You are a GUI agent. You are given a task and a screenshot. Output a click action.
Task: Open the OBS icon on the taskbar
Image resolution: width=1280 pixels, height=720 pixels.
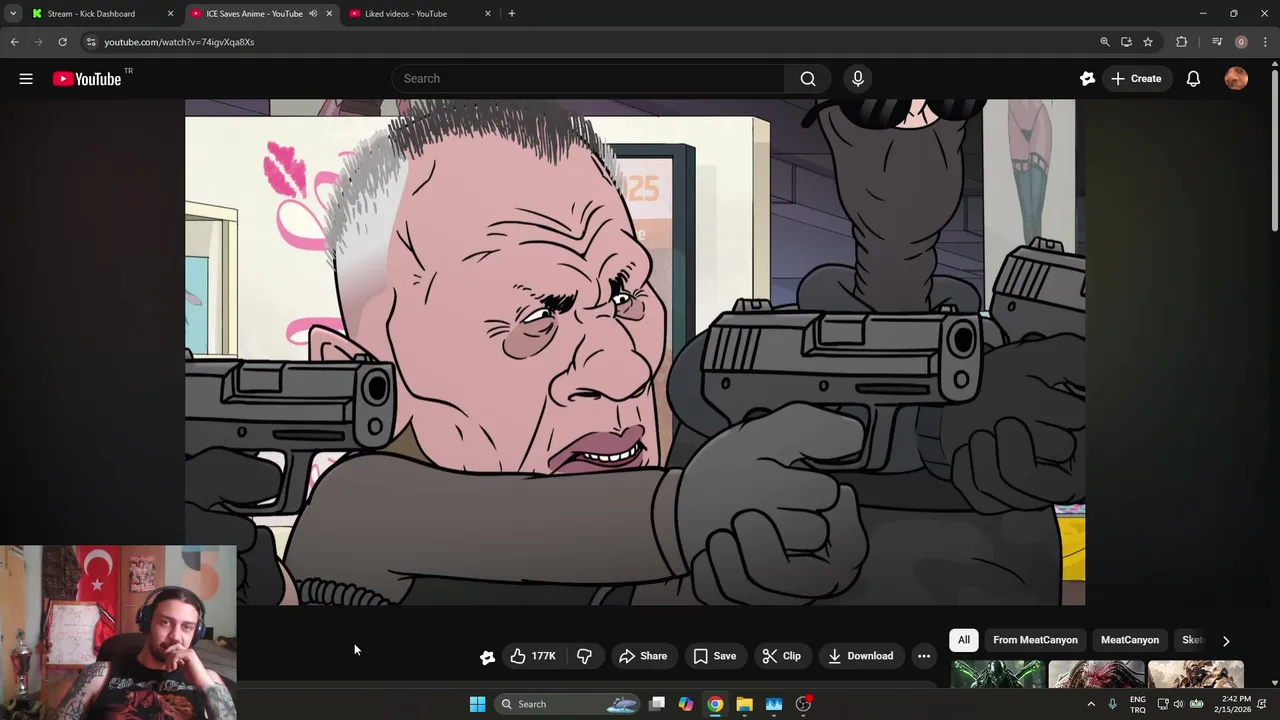click(803, 704)
